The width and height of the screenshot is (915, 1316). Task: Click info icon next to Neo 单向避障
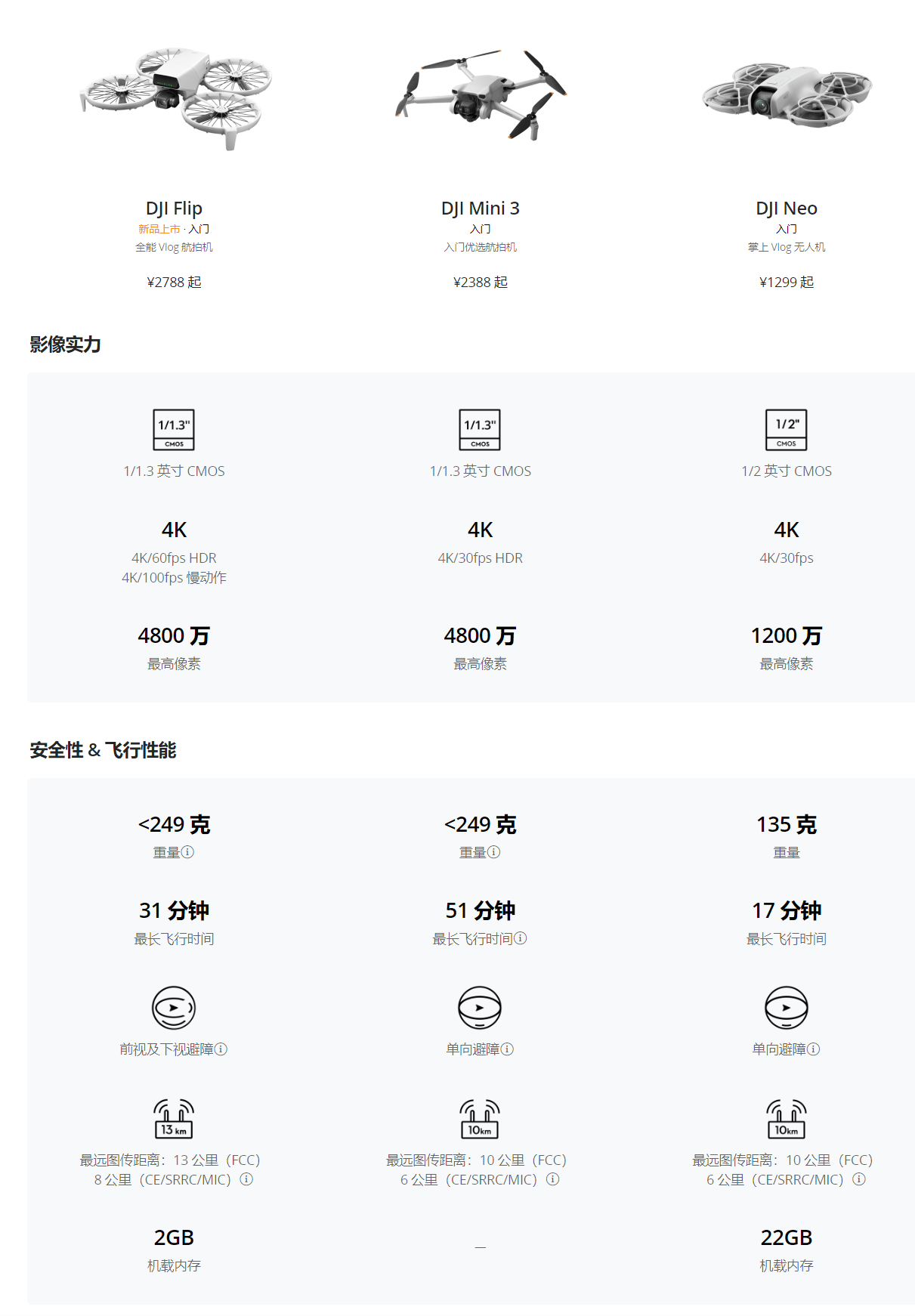click(x=814, y=1049)
